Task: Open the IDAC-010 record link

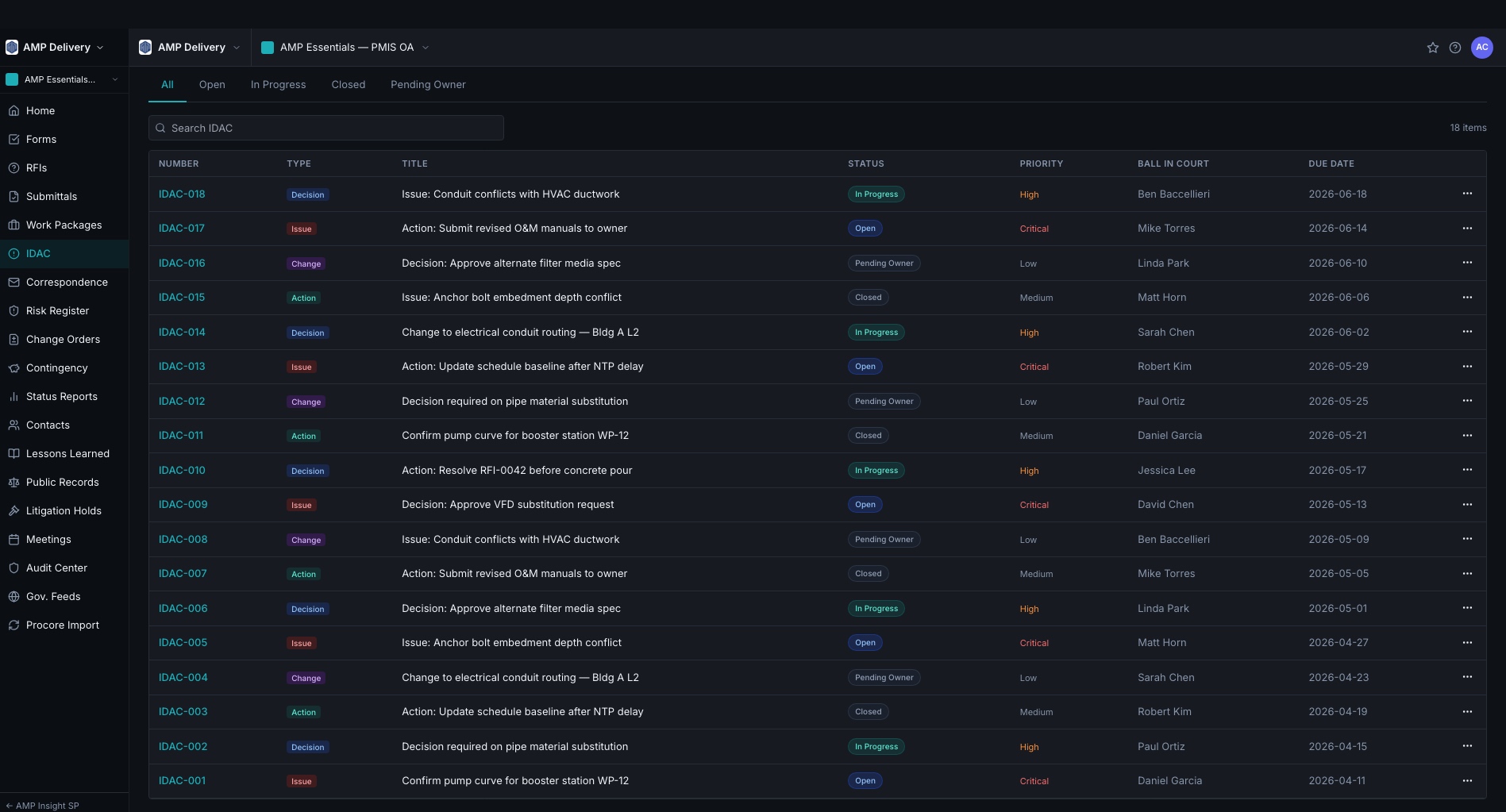Action: [182, 471]
